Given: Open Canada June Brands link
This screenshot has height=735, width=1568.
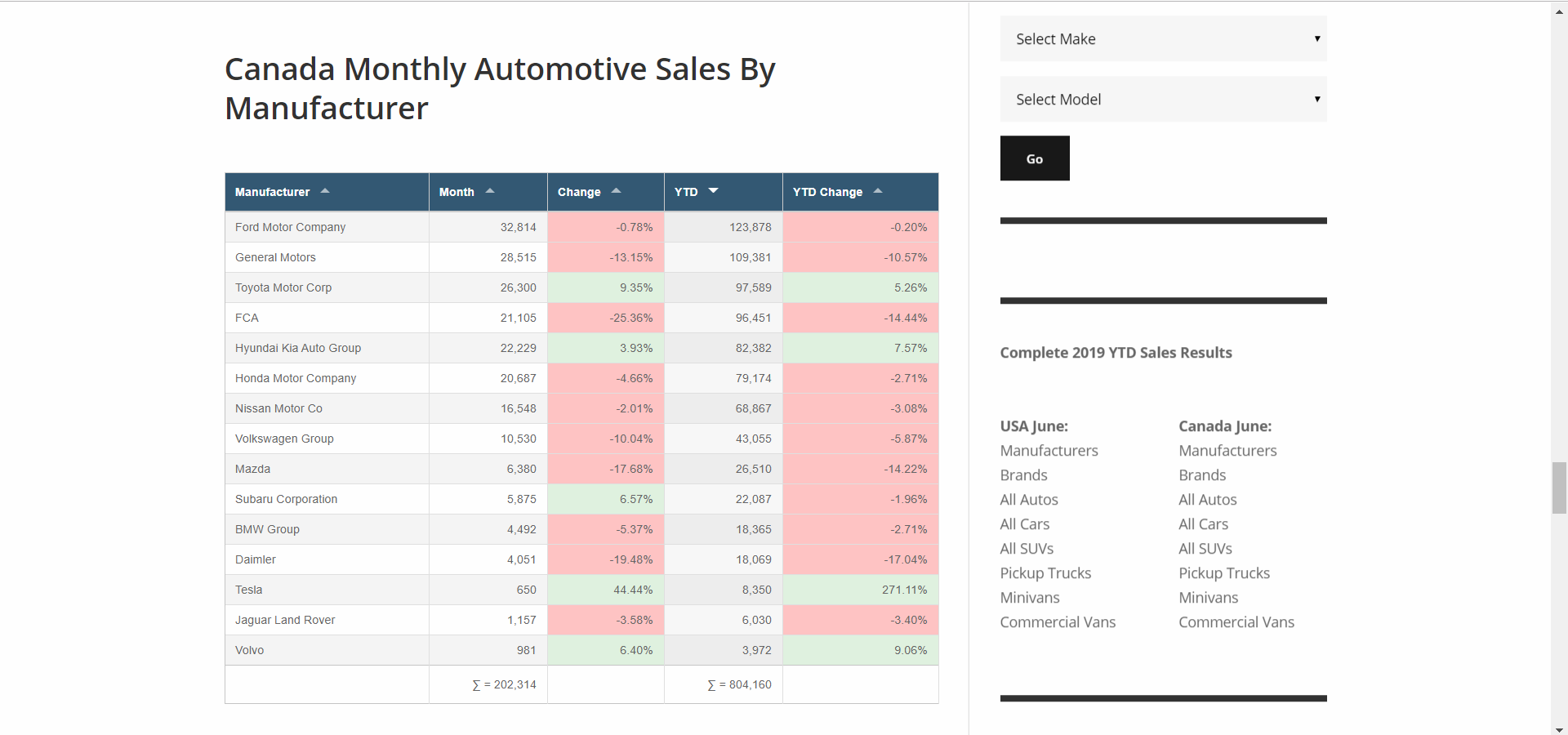Looking at the screenshot, I should tap(1202, 475).
